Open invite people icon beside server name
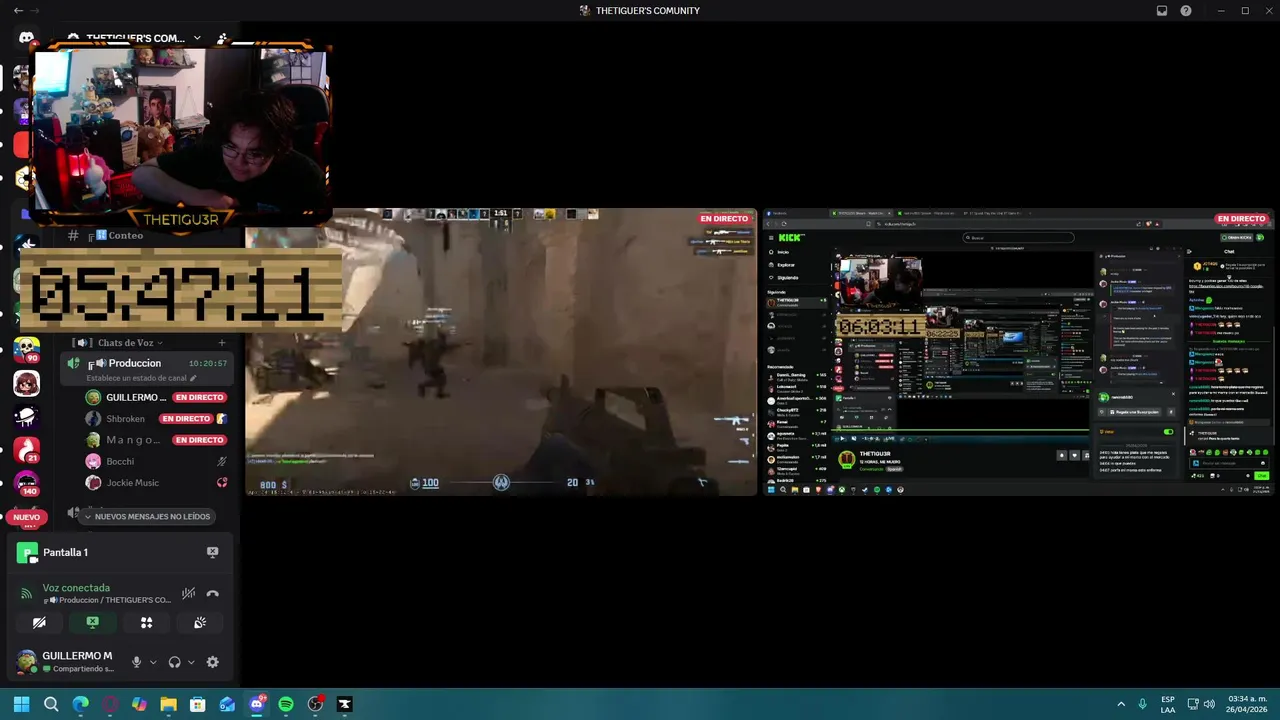Screen dimensions: 1280x720 [223, 38]
